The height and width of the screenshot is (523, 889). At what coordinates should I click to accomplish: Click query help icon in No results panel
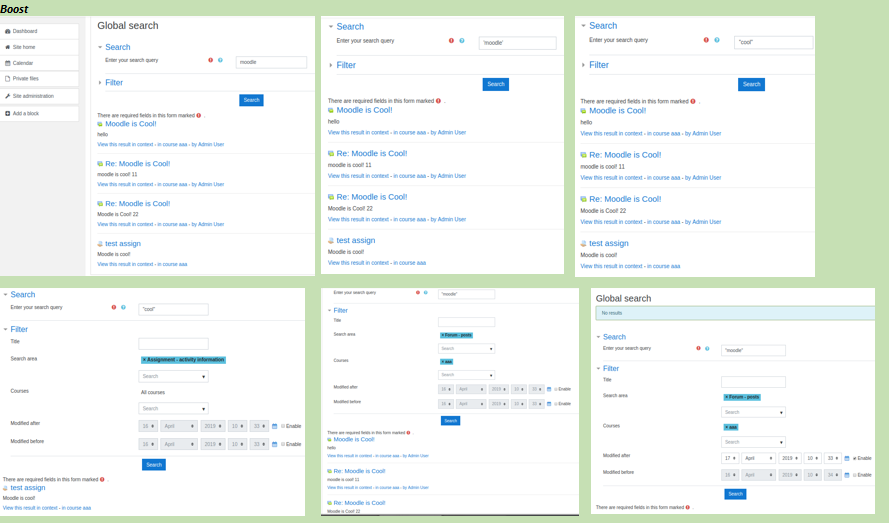[707, 348]
